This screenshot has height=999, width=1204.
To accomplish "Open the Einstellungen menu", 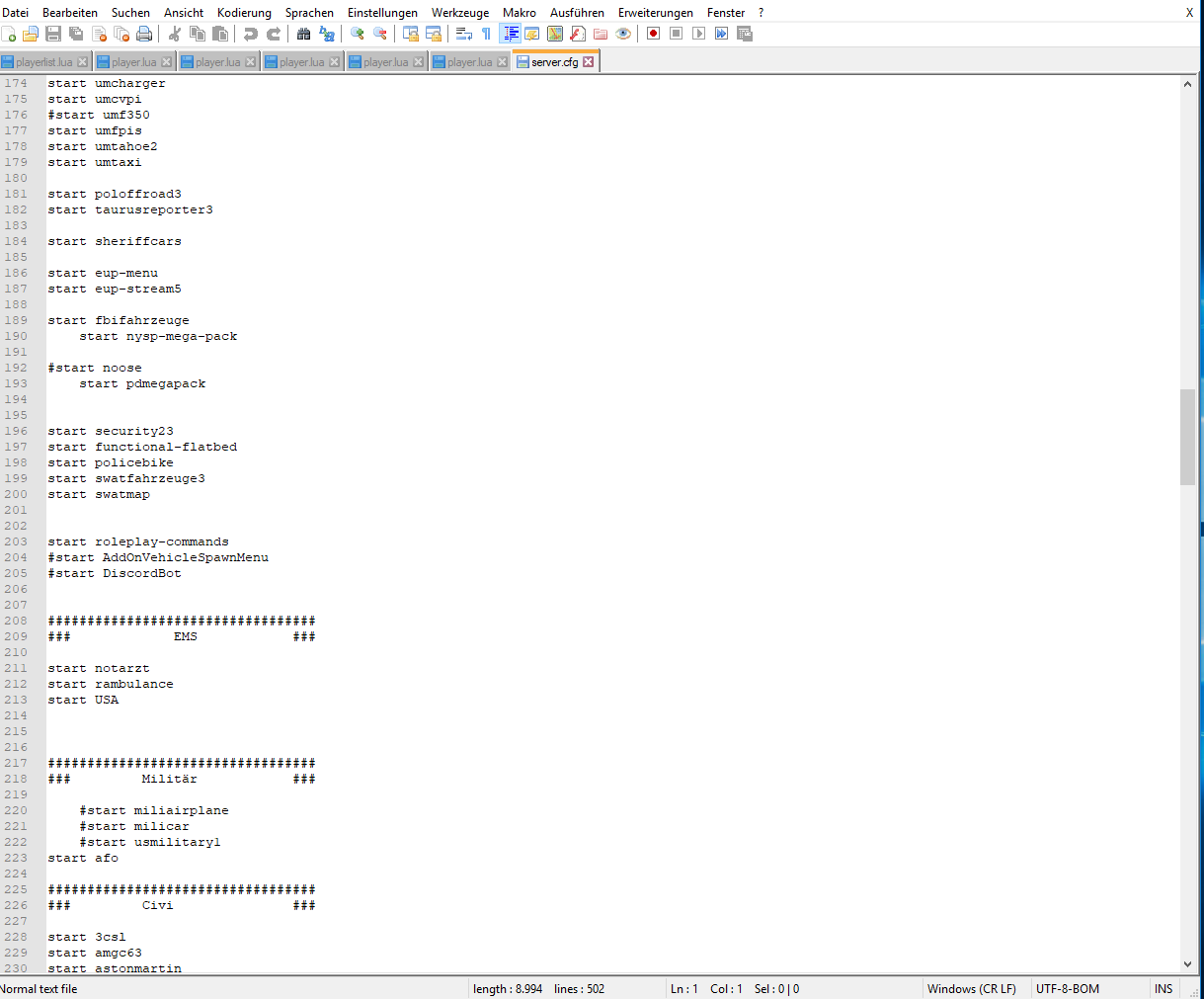I will coord(382,13).
